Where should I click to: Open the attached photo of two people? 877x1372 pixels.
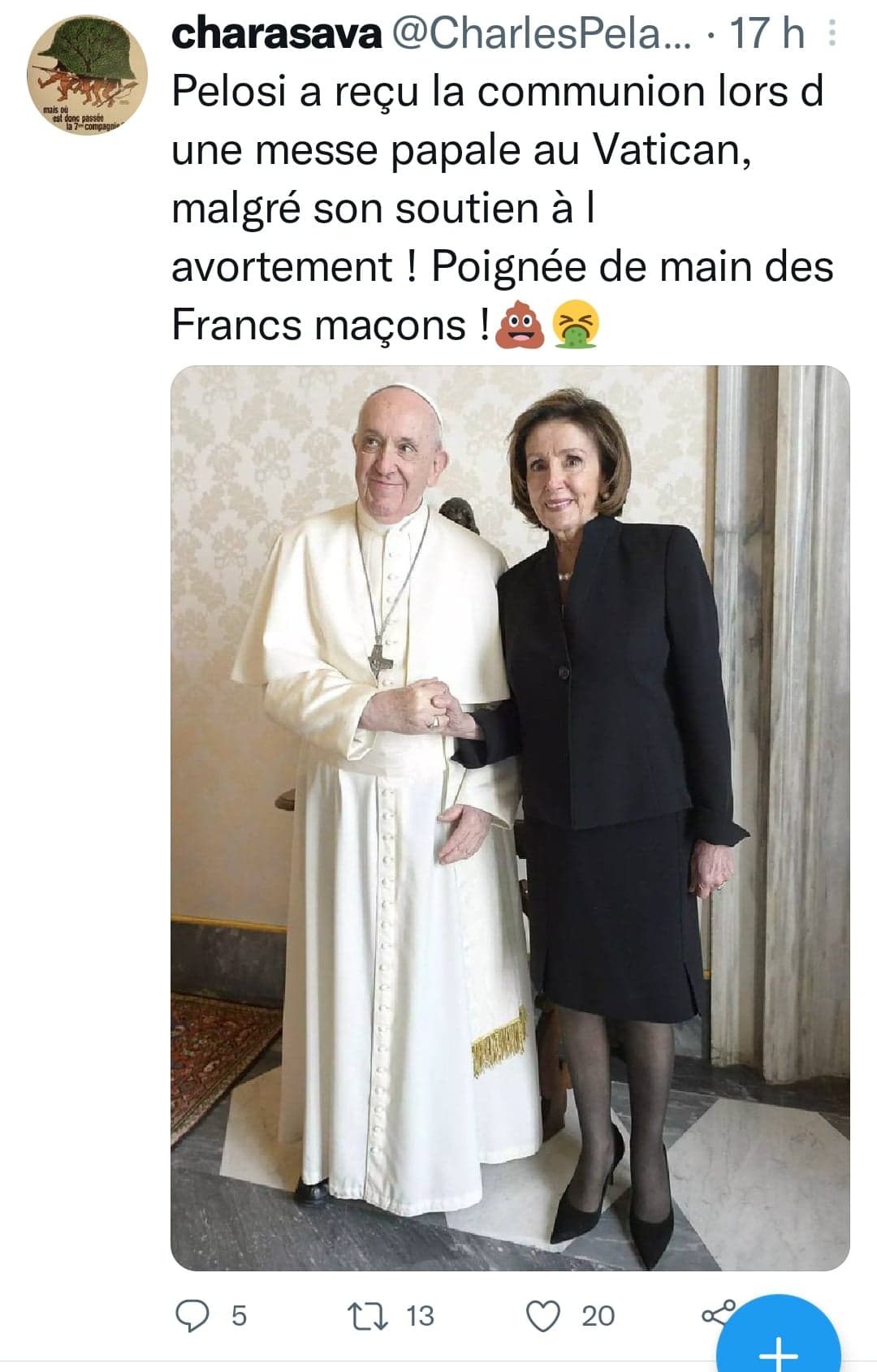[510, 818]
